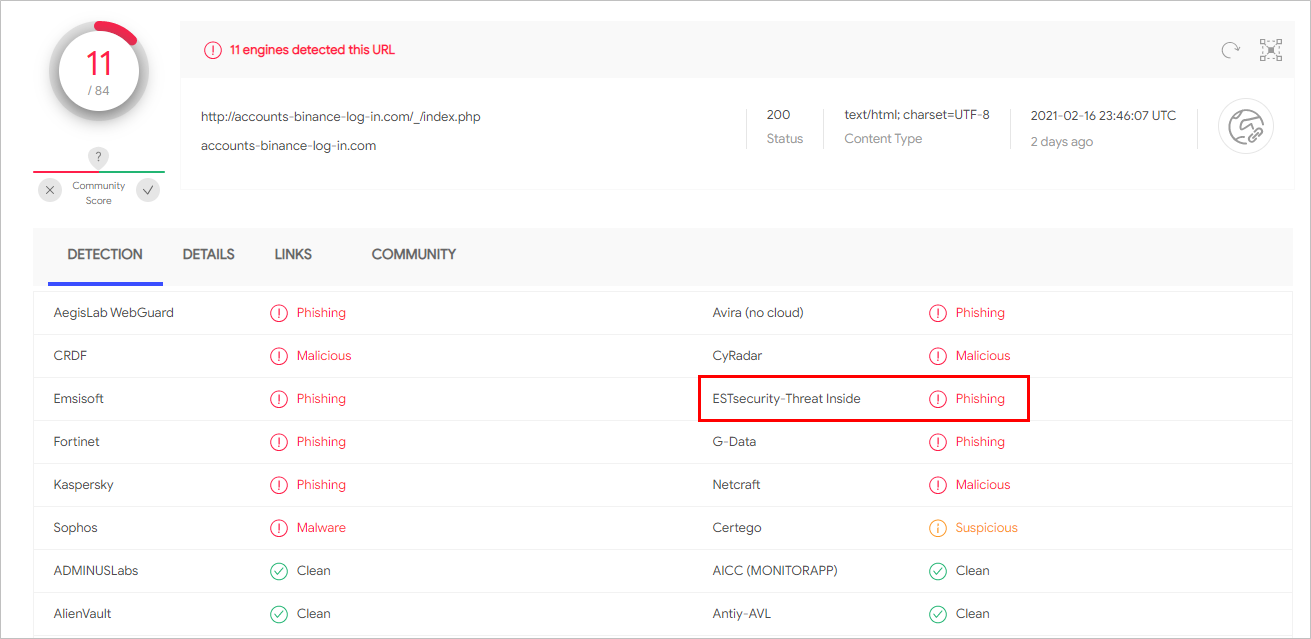Click the CRDF vendor name

(71, 356)
